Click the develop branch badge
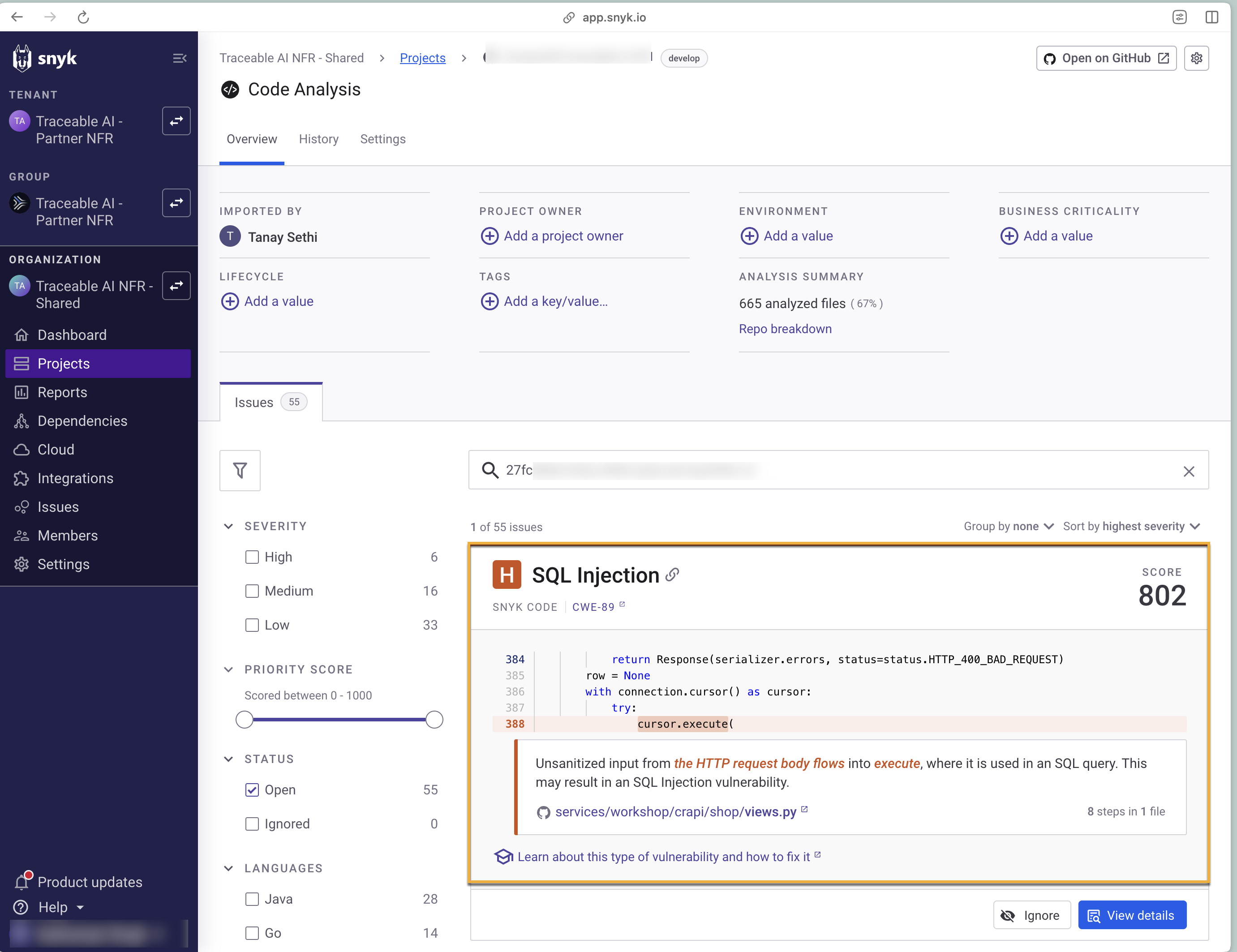The height and width of the screenshot is (952, 1237). (x=683, y=58)
